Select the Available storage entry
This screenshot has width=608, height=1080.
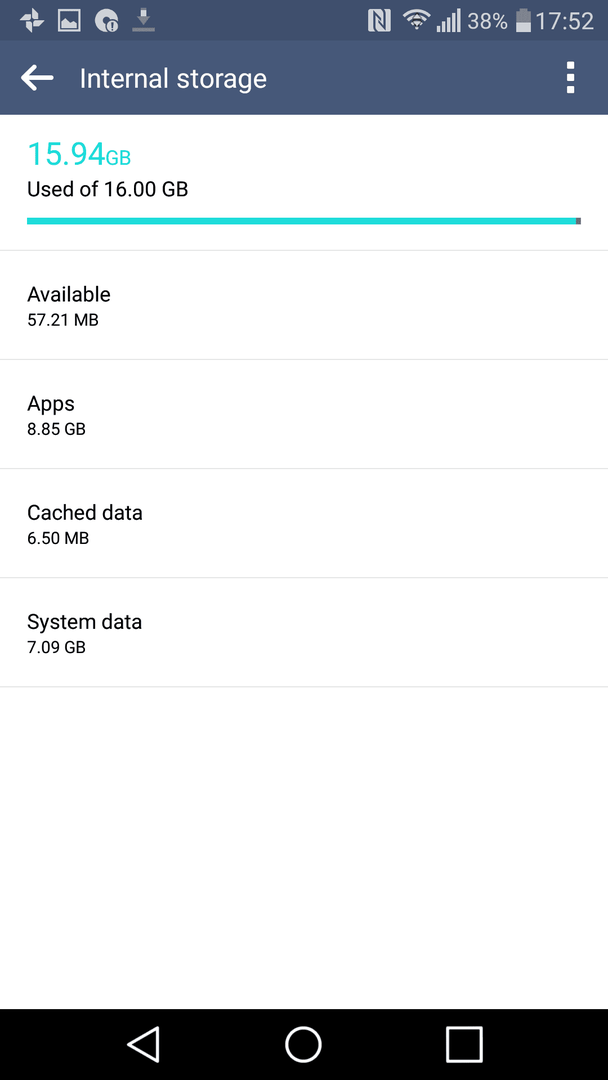point(304,305)
